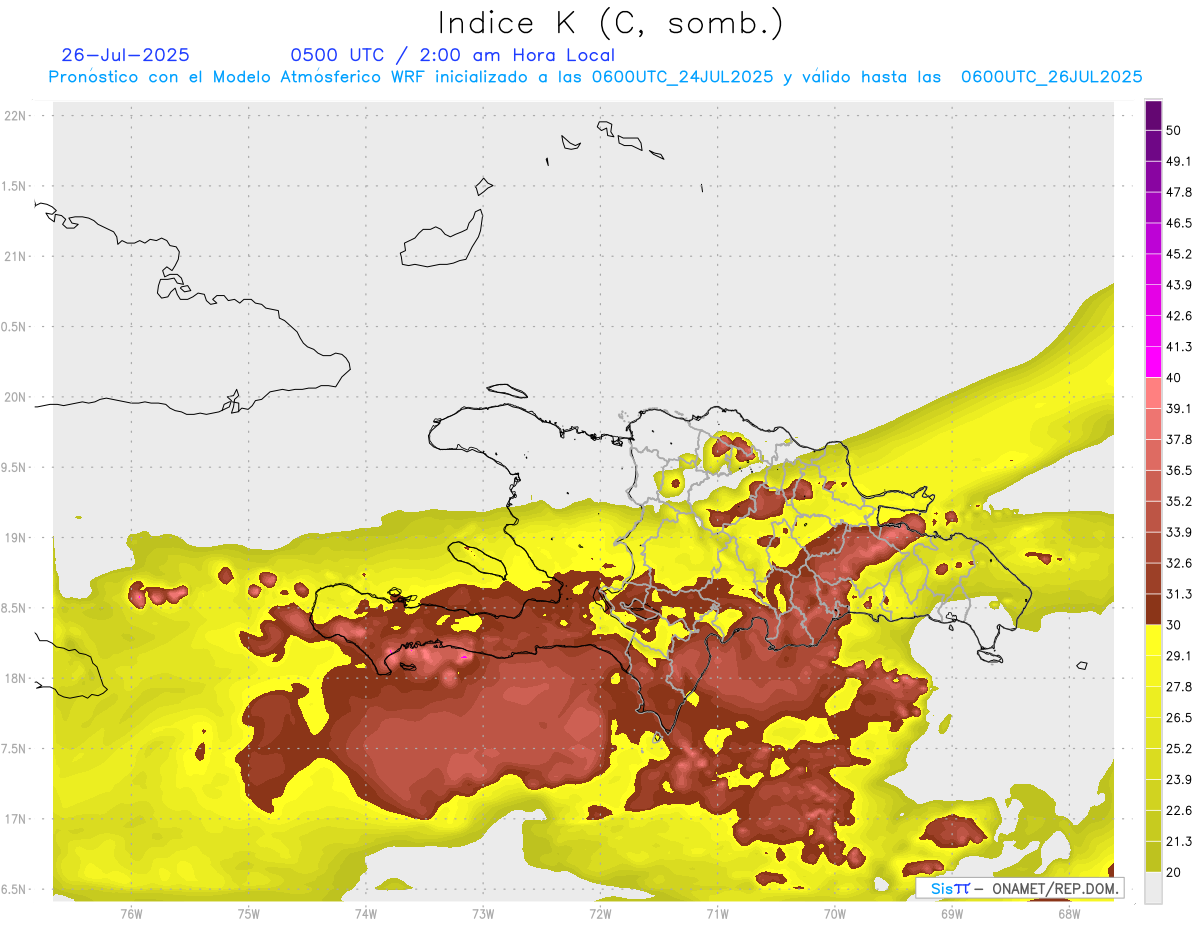
Task: Click the "42.6" color bar value
Action: pyautogui.click(x=1179, y=316)
